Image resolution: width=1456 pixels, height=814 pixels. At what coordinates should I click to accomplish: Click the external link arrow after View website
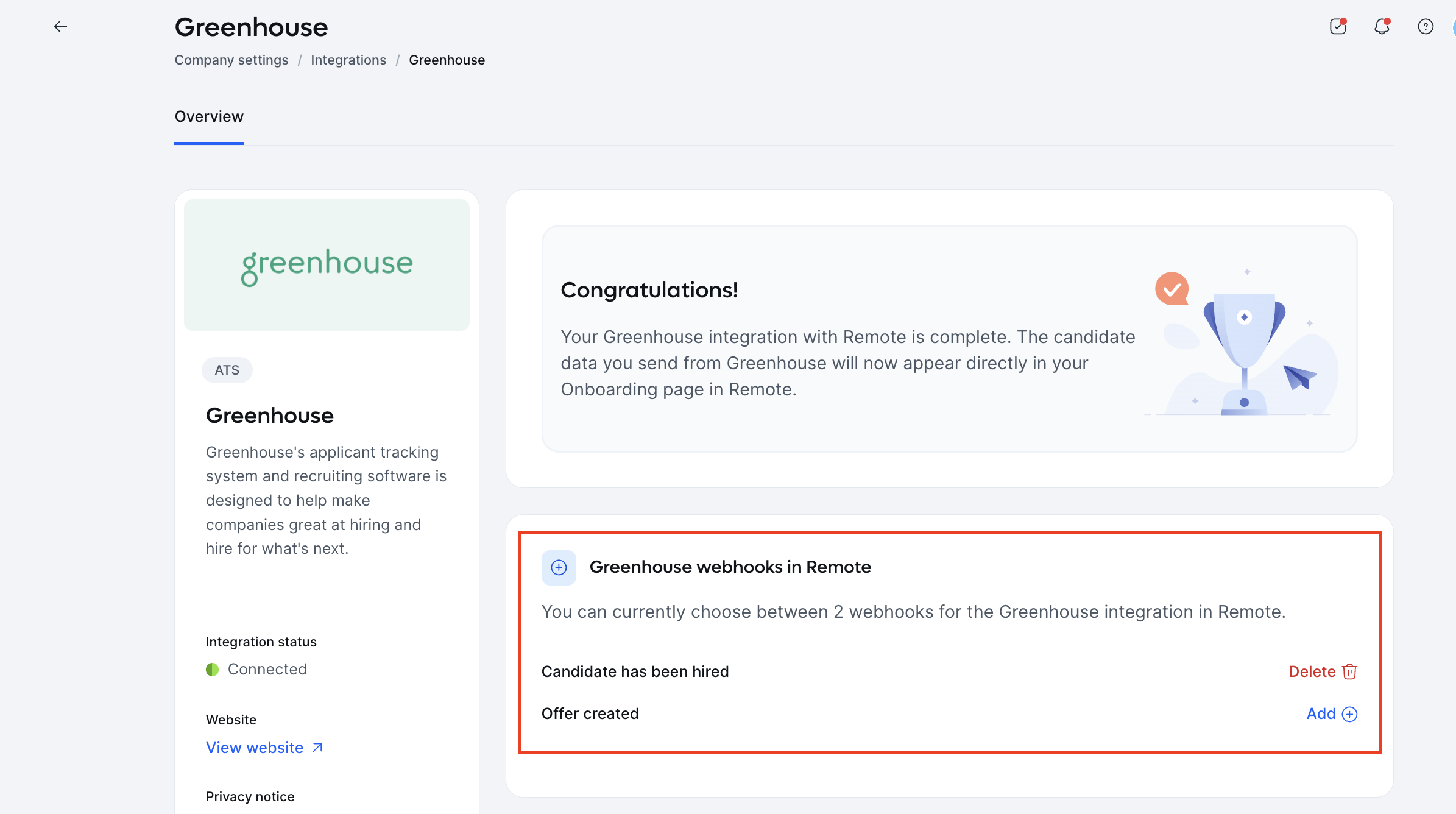317,748
